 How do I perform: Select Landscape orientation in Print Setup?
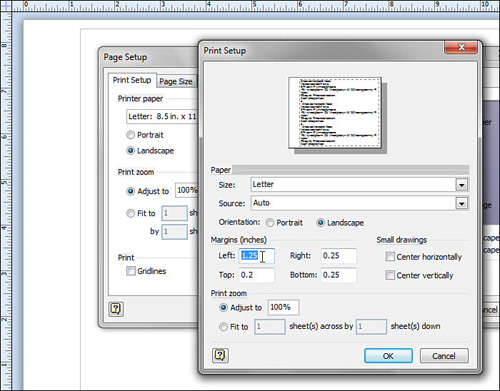click(x=320, y=223)
